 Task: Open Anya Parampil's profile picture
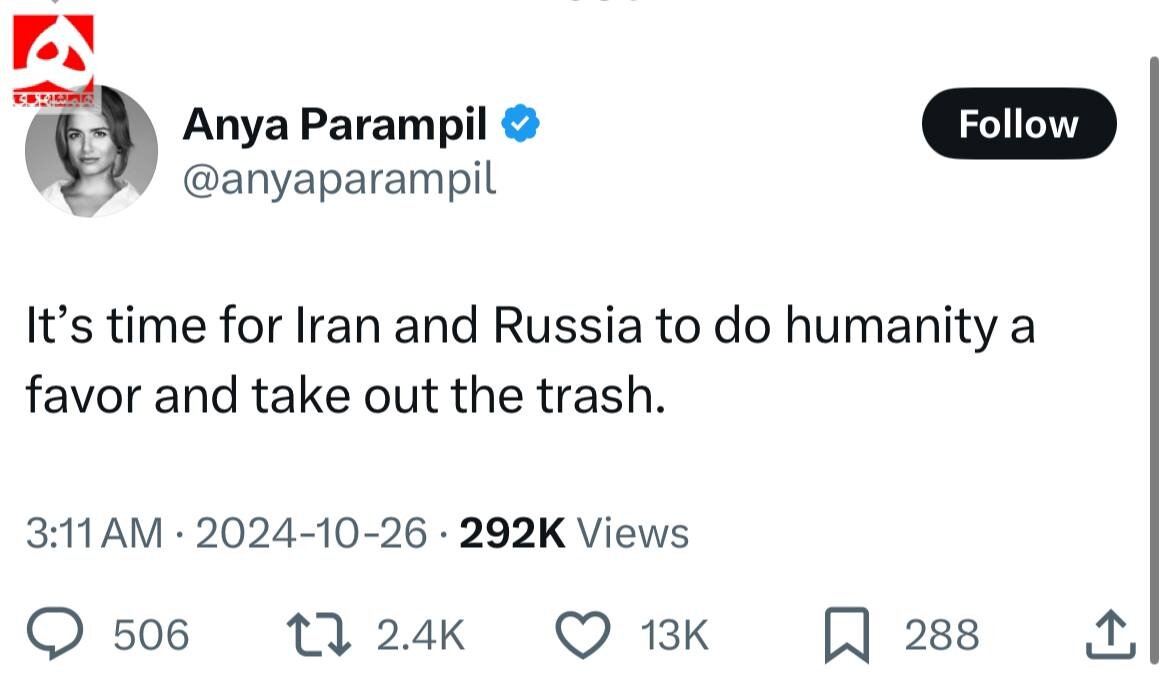pos(91,153)
